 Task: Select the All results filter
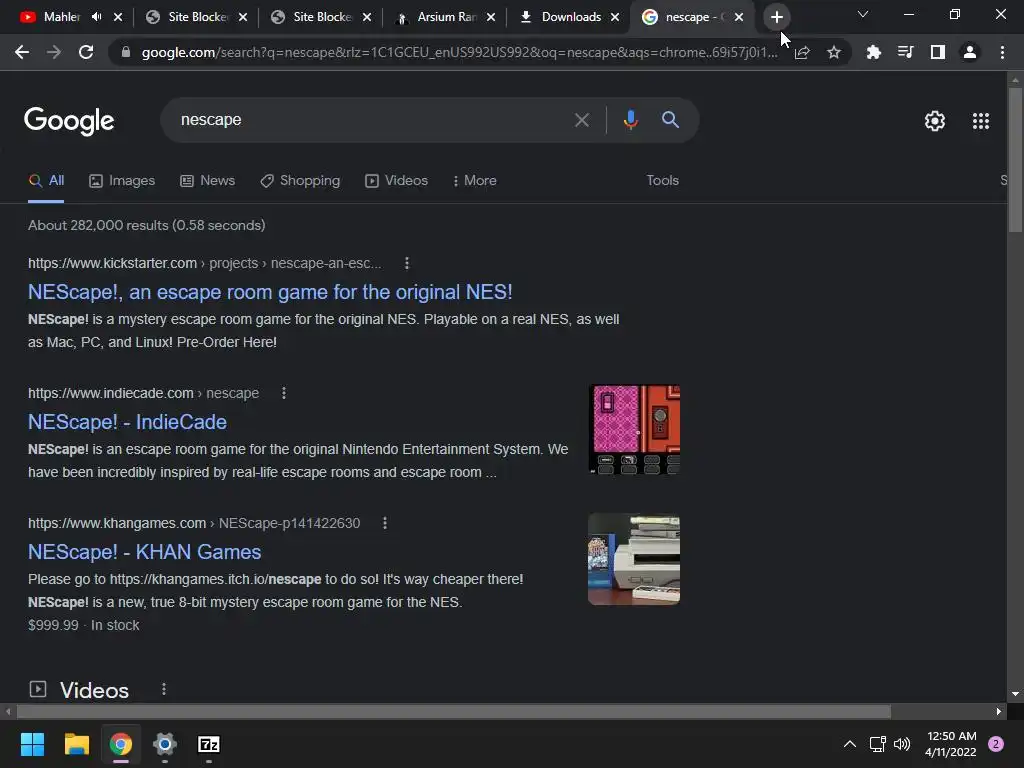(x=46, y=181)
